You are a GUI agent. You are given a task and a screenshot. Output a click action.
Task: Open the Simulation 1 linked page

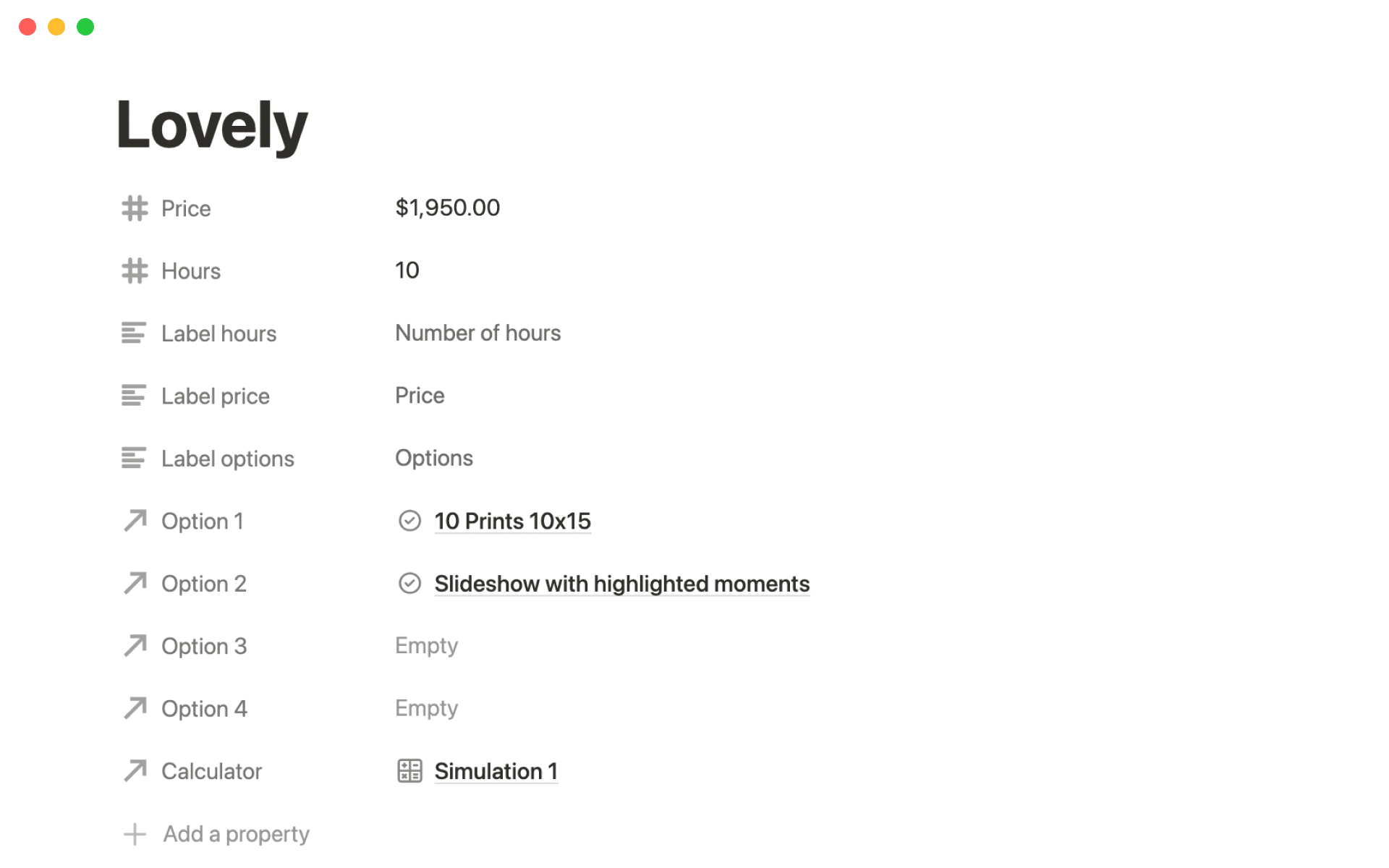pyautogui.click(x=496, y=771)
